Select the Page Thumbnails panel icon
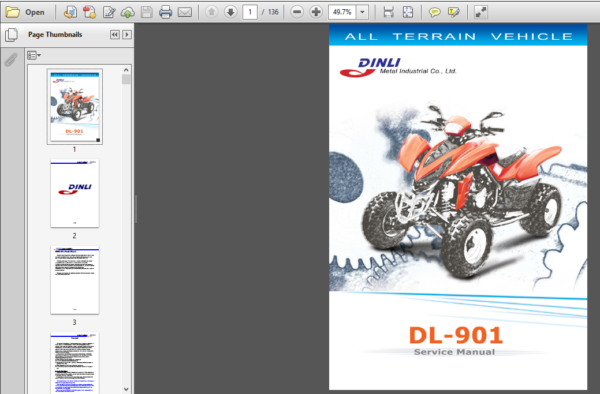This screenshot has height=394, width=600. pos(11,35)
